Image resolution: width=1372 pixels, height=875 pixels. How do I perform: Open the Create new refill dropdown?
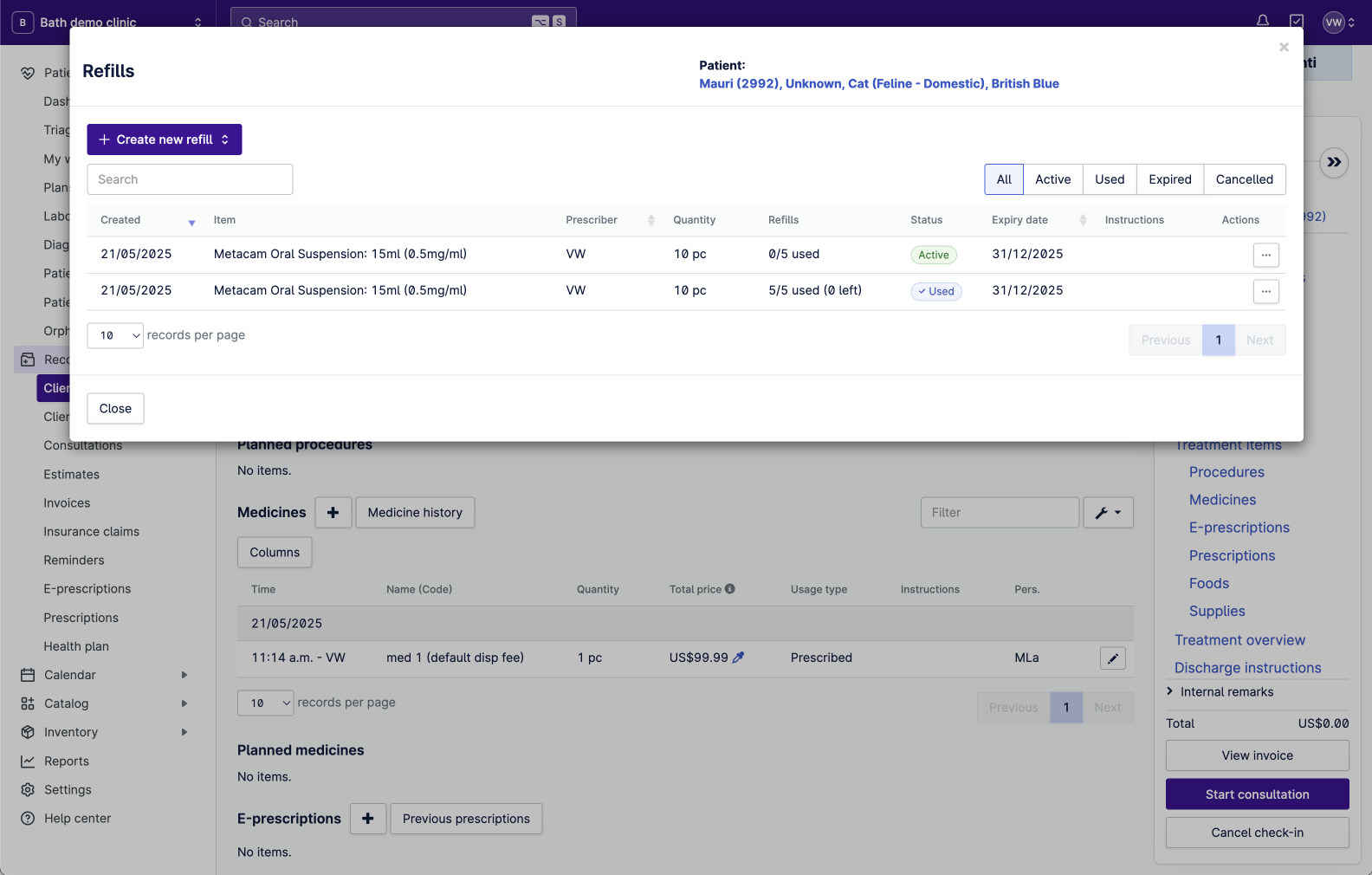[x=165, y=139]
